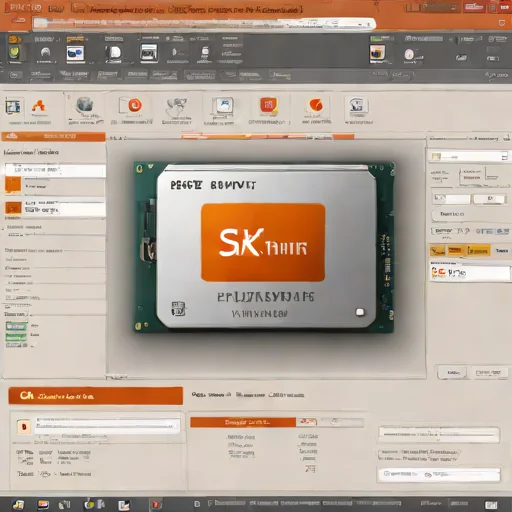This screenshot has width=512, height=512.
Task: Select the lower orange square thumbnail in left panel
Action: point(13,208)
